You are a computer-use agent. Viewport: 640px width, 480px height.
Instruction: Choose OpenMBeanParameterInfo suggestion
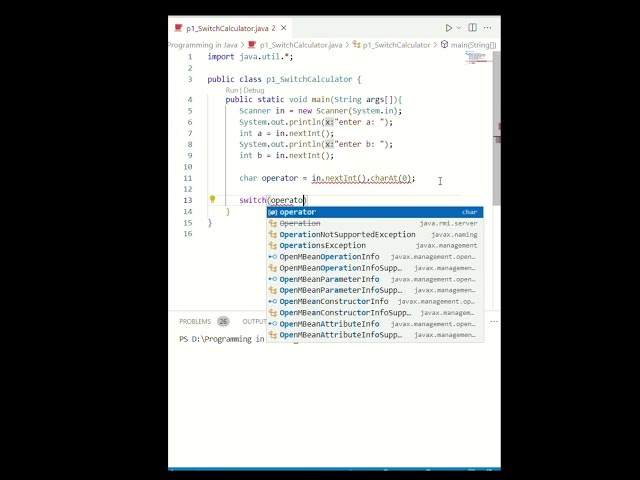click(375, 279)
